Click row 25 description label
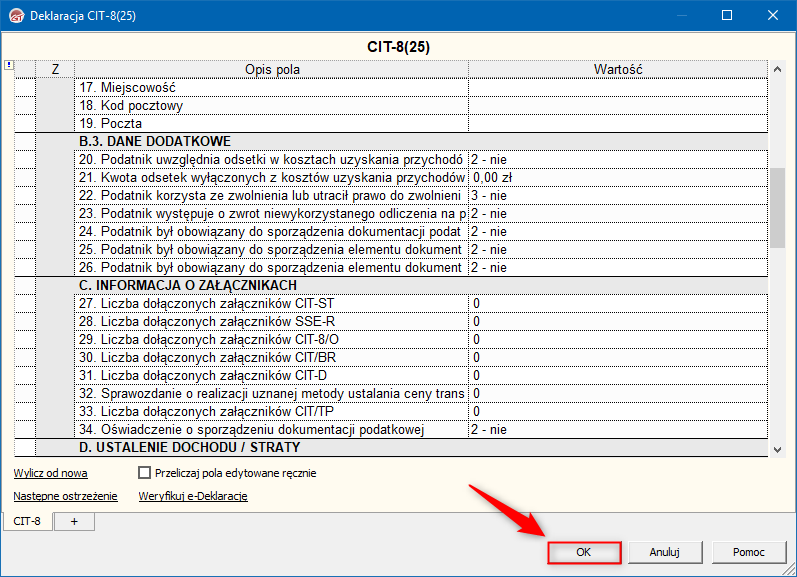797x577 pixels. point(271,250)
